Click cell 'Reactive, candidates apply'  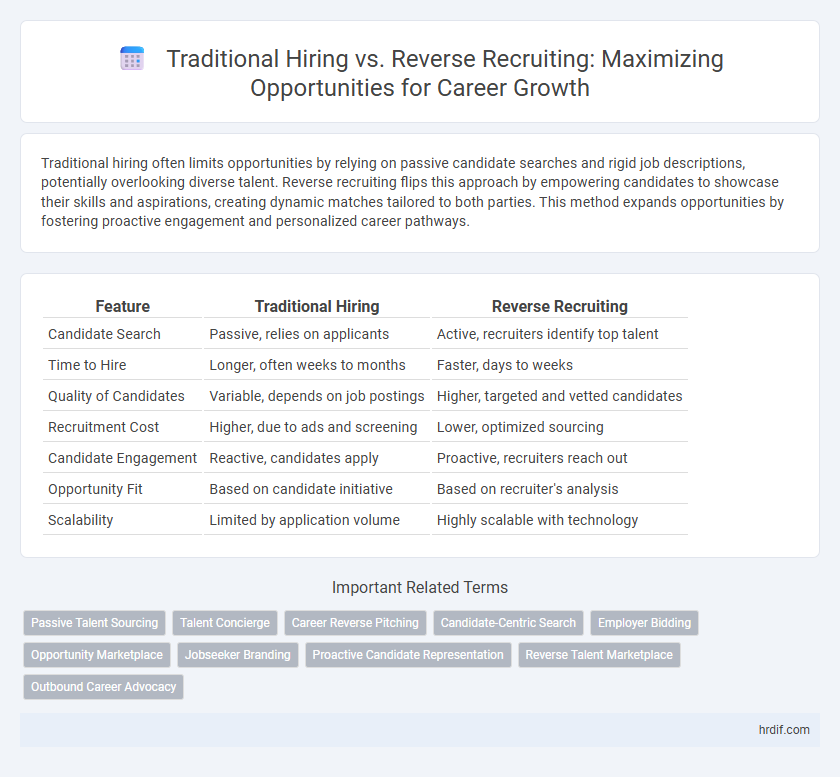coord(317,458)
